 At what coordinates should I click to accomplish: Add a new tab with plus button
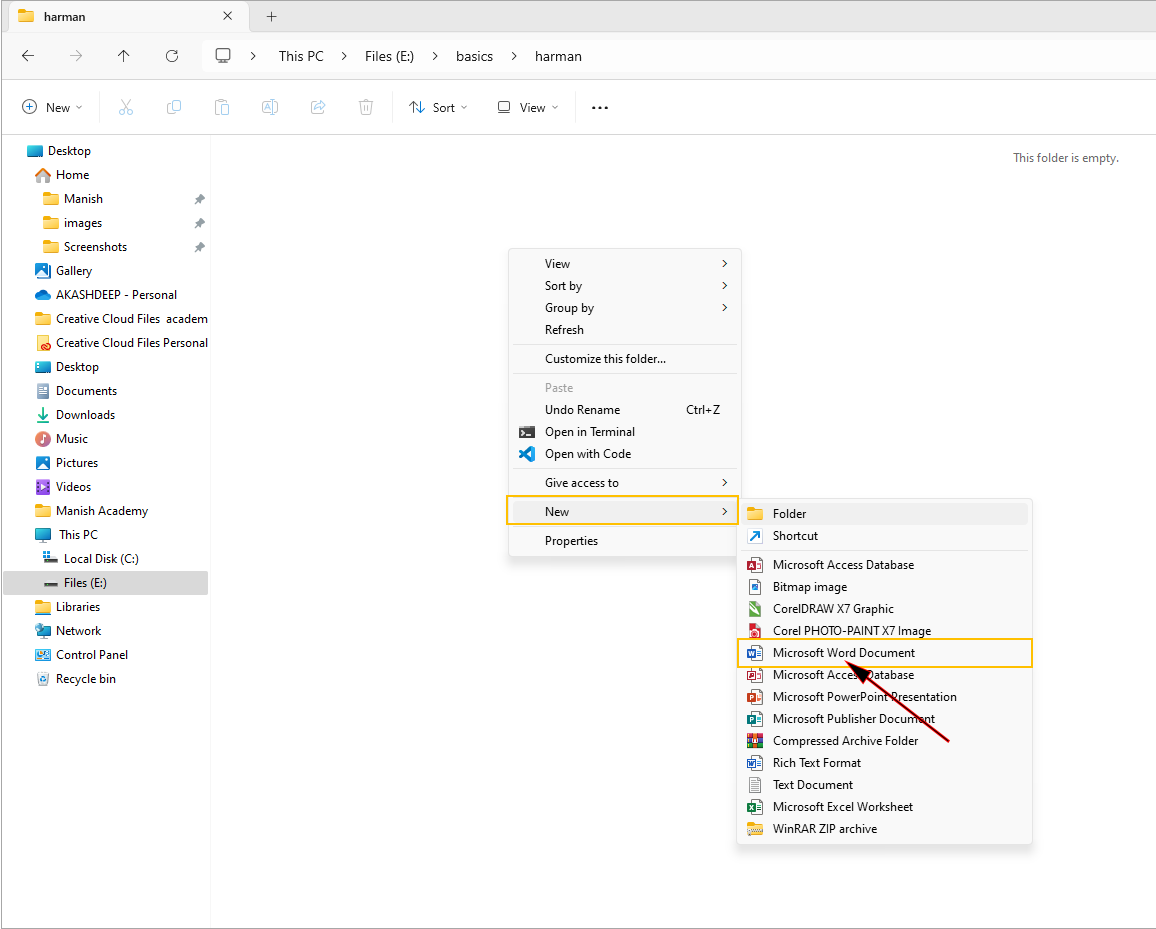[x=271, y=16]
